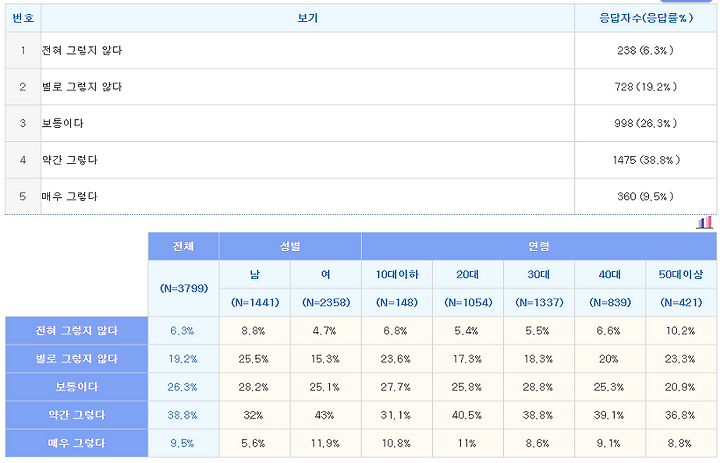Viewport: 720px width, 463px height.
Task: Click the 성별 group header
Action: [x=290, y=247]
